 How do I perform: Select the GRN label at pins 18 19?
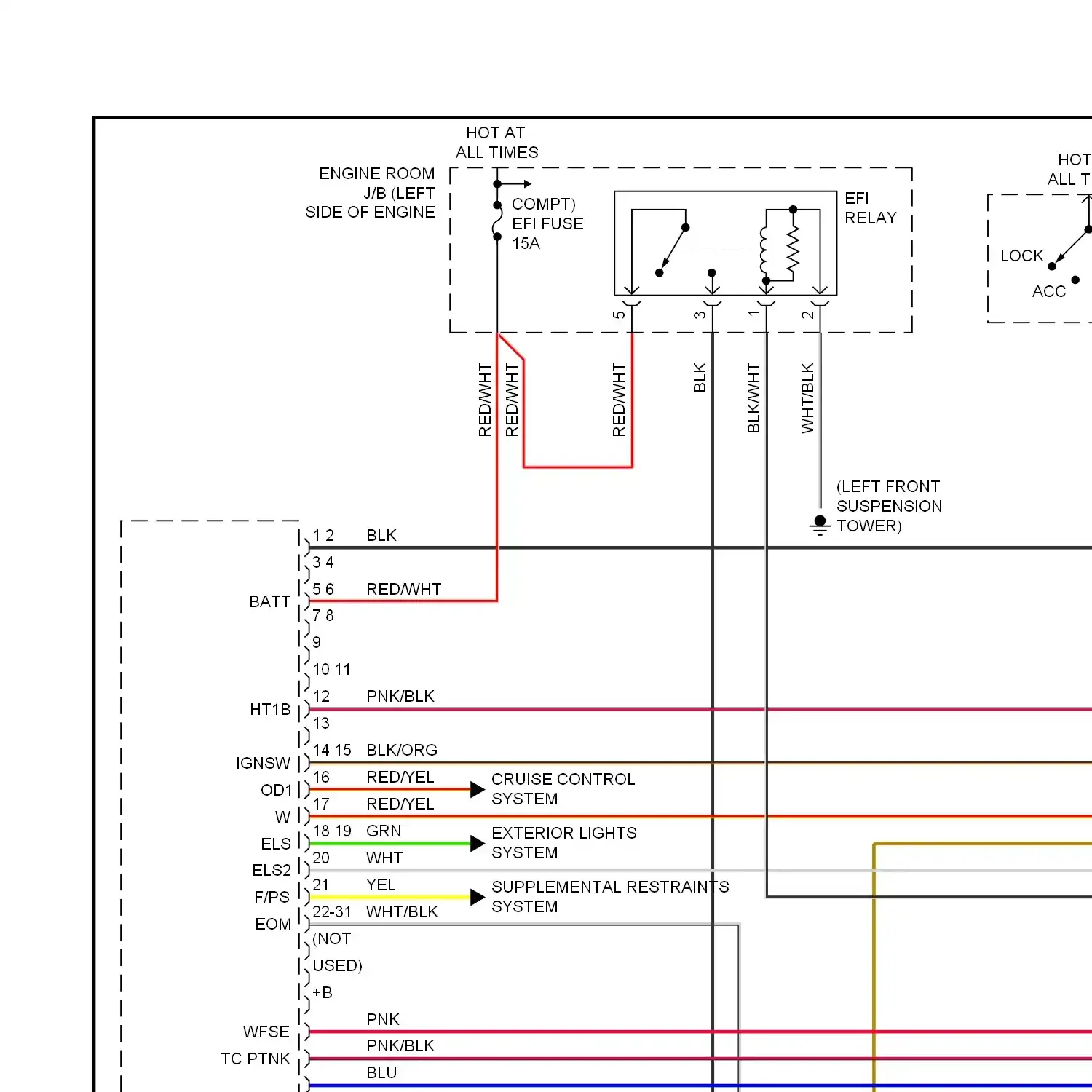(x=384, y=831)
